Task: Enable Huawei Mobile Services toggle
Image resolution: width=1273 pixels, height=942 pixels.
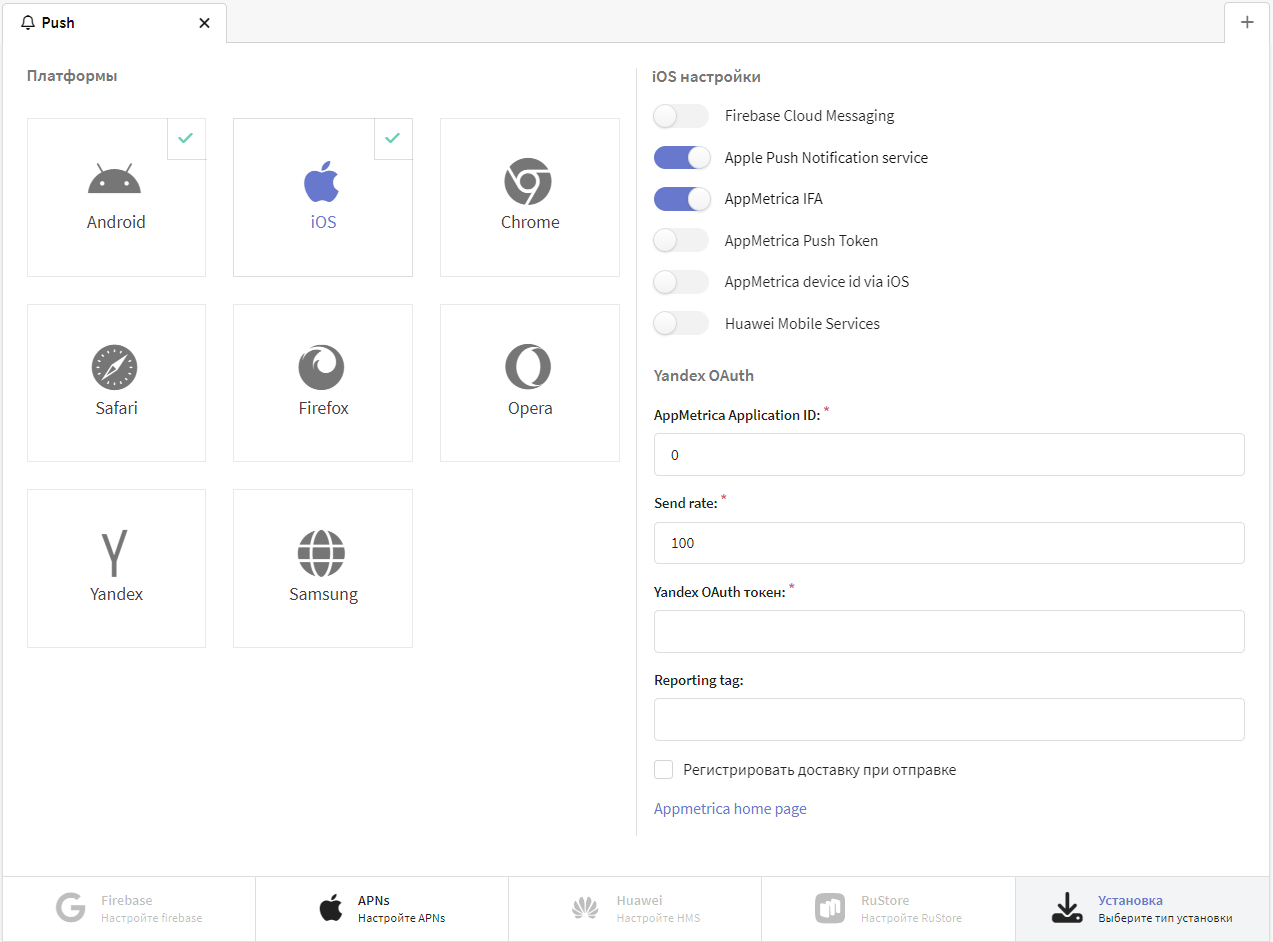Action: pyautogui.click(x=681, y=323)
